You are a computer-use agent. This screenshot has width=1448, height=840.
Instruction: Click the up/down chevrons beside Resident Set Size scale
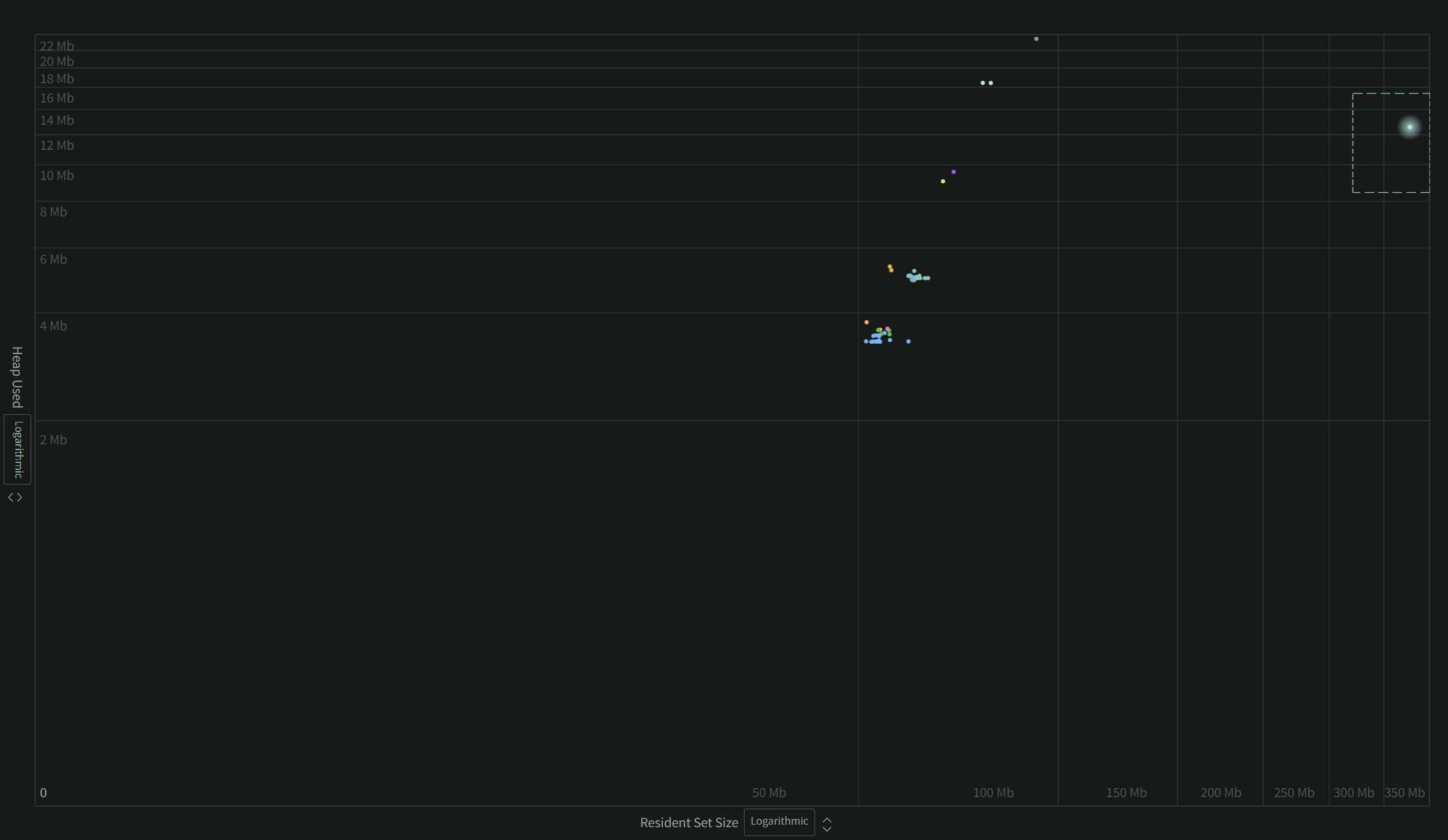point(827,823)
